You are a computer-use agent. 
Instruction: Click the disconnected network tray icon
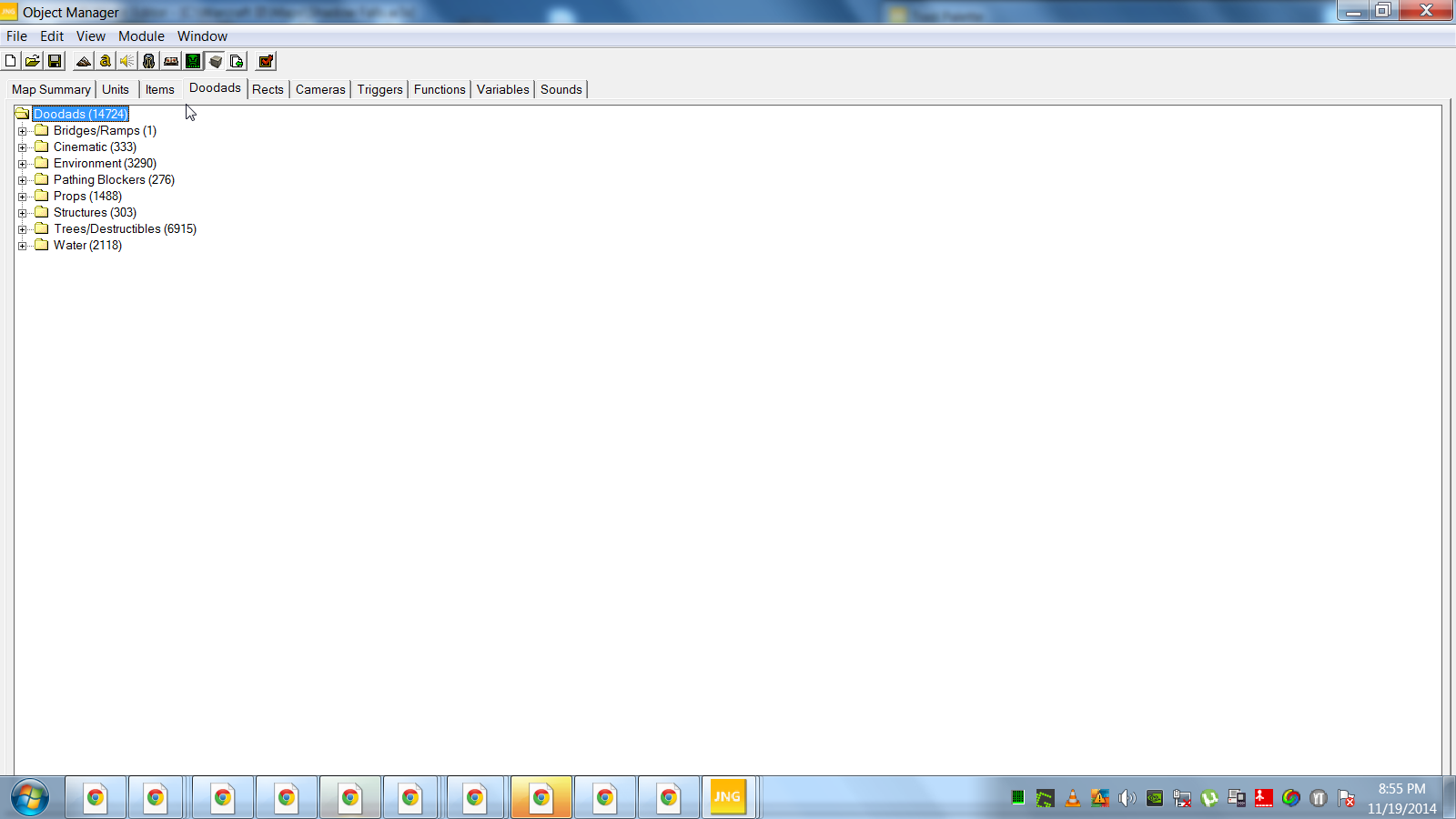point(1182,798)
